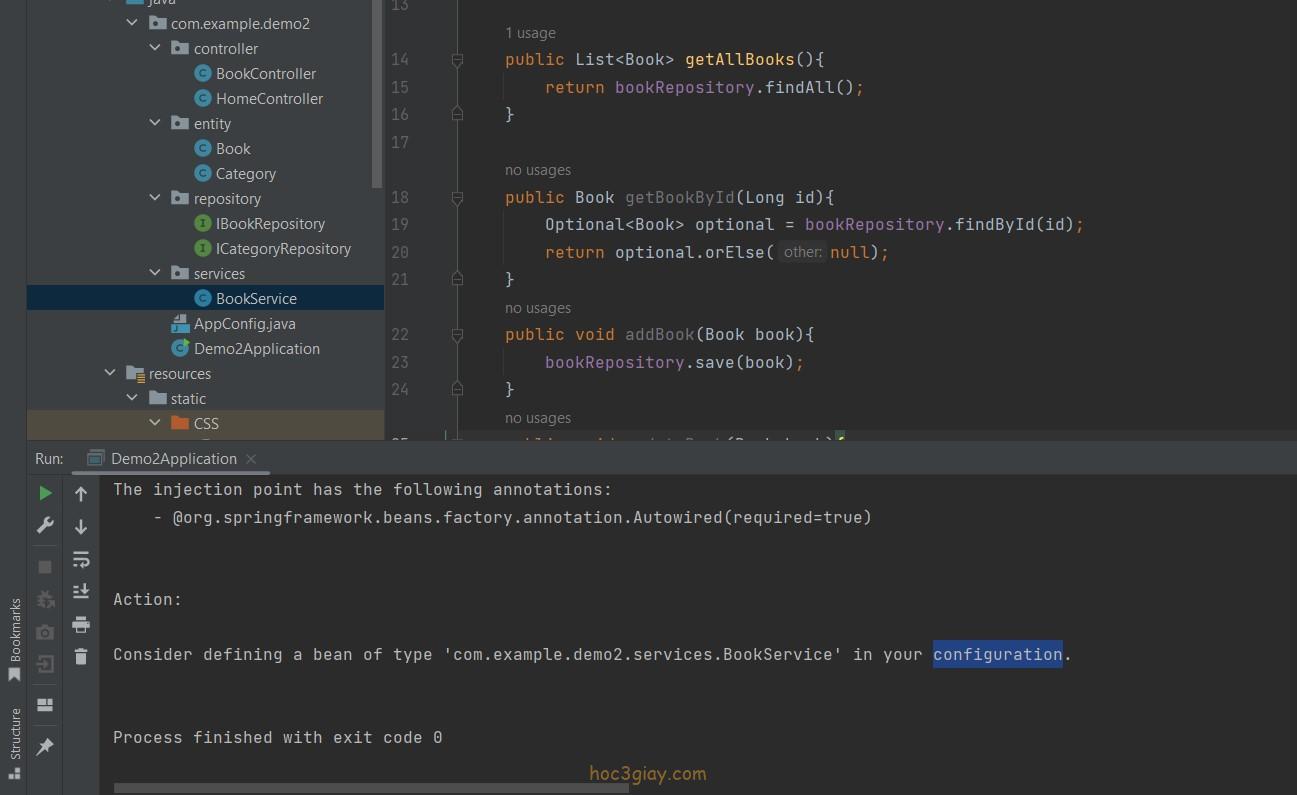
Task: Toggle scroll to end of console
Action: tap(81, 592)
